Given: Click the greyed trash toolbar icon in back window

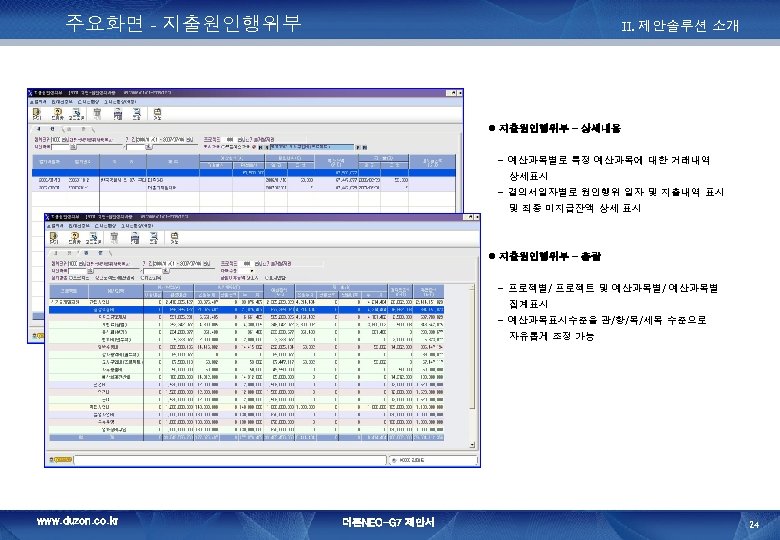Looking at the screenshot, I should coord(98,114).
